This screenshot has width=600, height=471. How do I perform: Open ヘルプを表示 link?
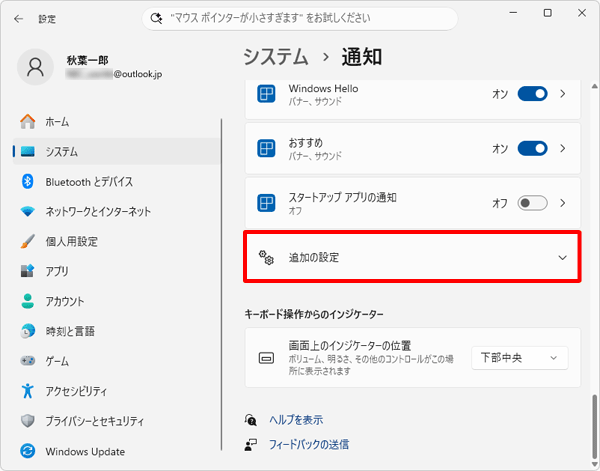click(x=296, y=420)
